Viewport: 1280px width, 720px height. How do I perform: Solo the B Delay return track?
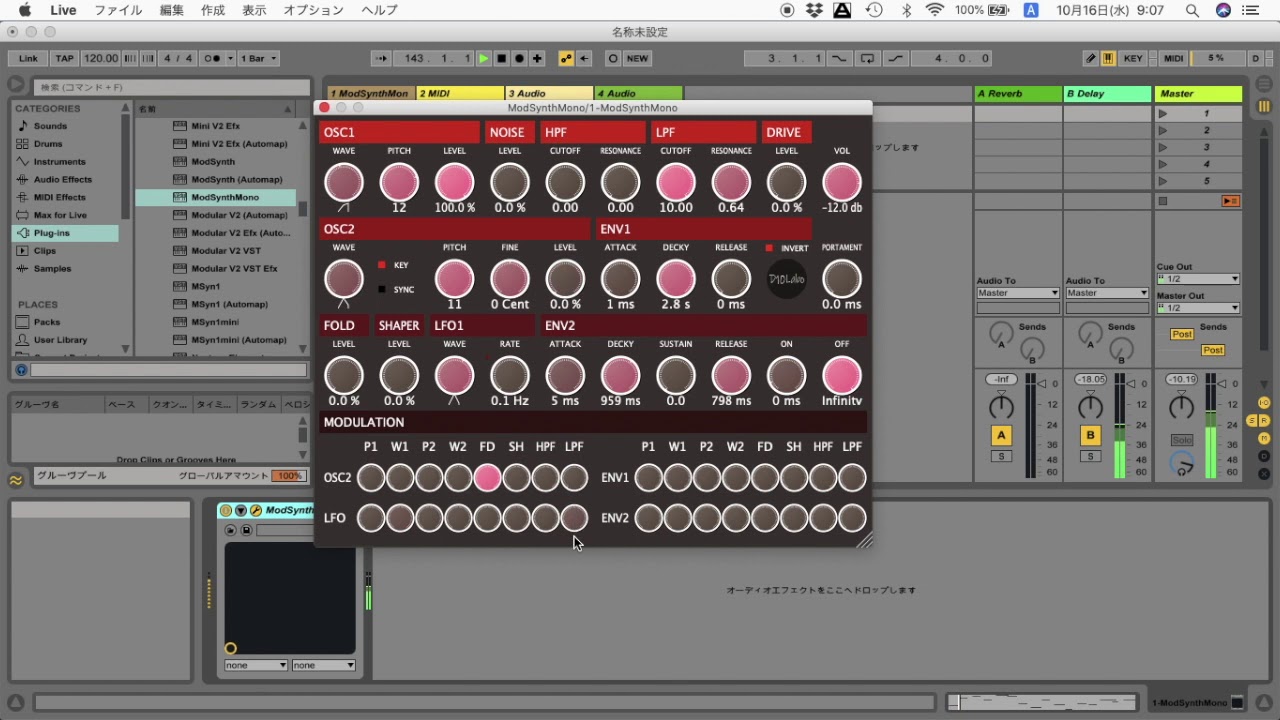(1090, 457)
